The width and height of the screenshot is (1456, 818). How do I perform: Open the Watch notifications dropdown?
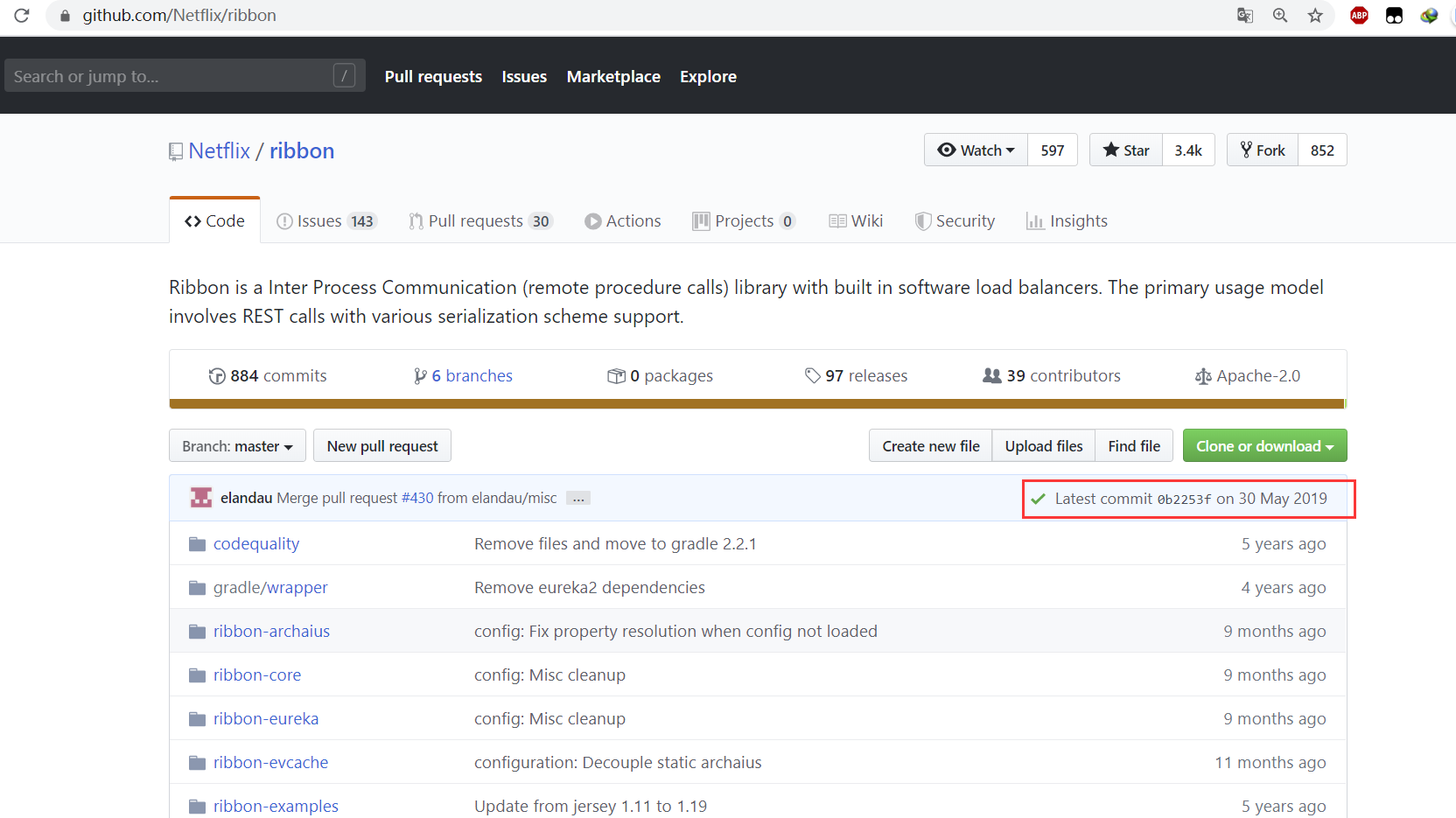[x=976, y=150]
